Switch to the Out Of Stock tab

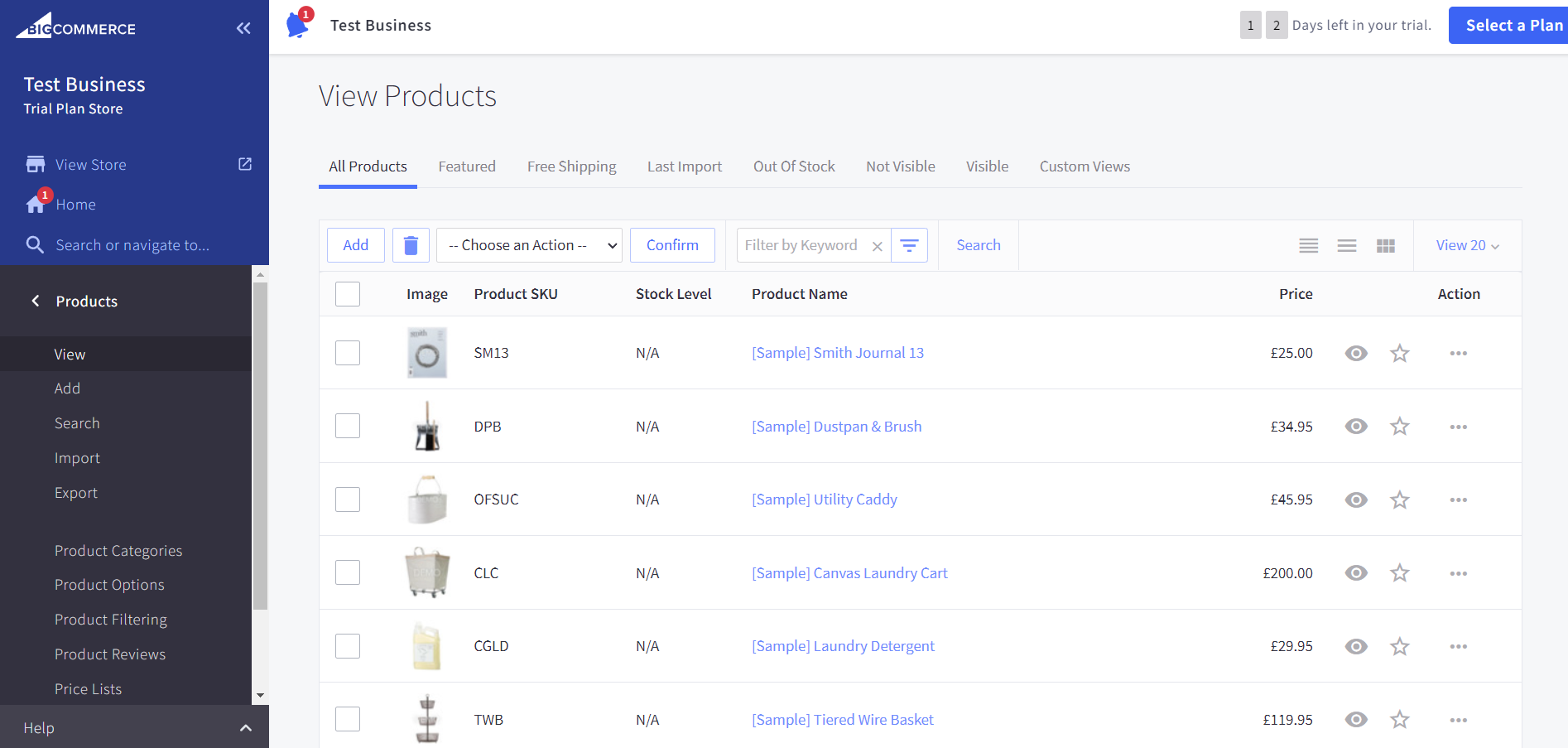coord(793,166)
